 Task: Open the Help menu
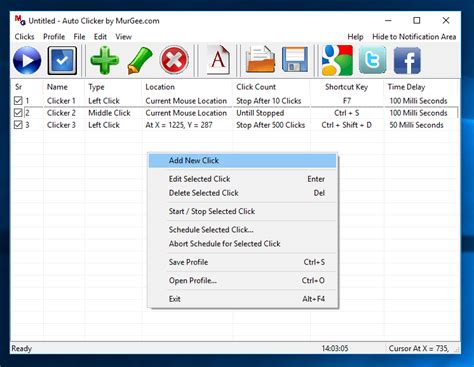click(x=355, y=37)
